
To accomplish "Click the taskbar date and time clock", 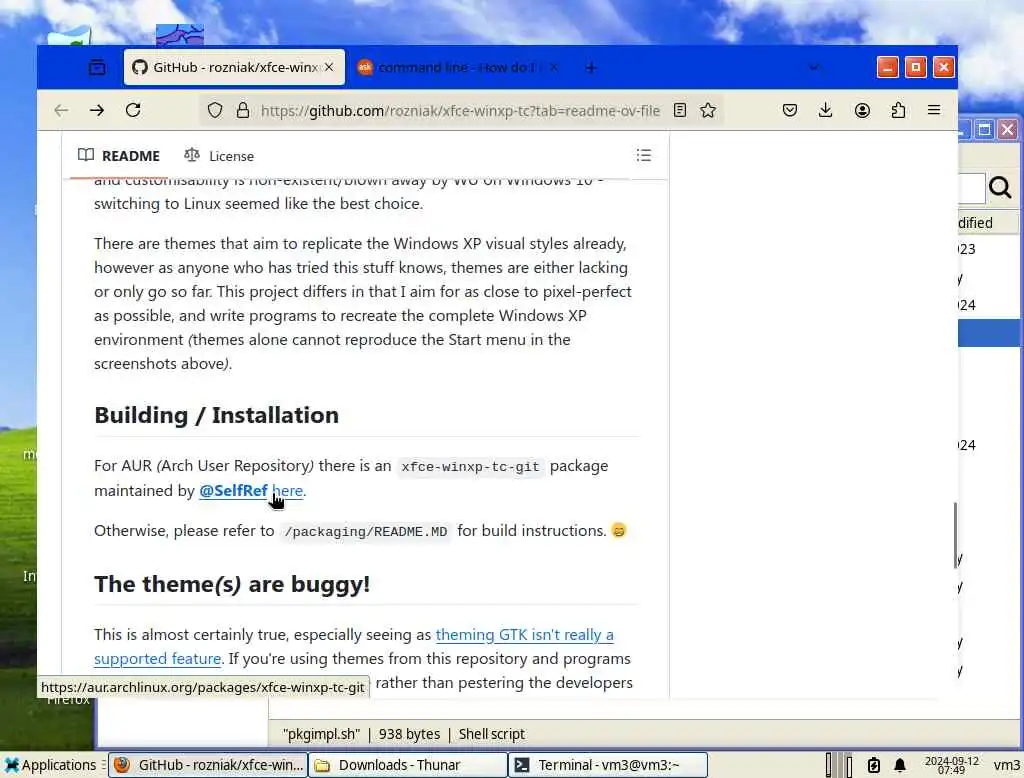I will 952,766.
